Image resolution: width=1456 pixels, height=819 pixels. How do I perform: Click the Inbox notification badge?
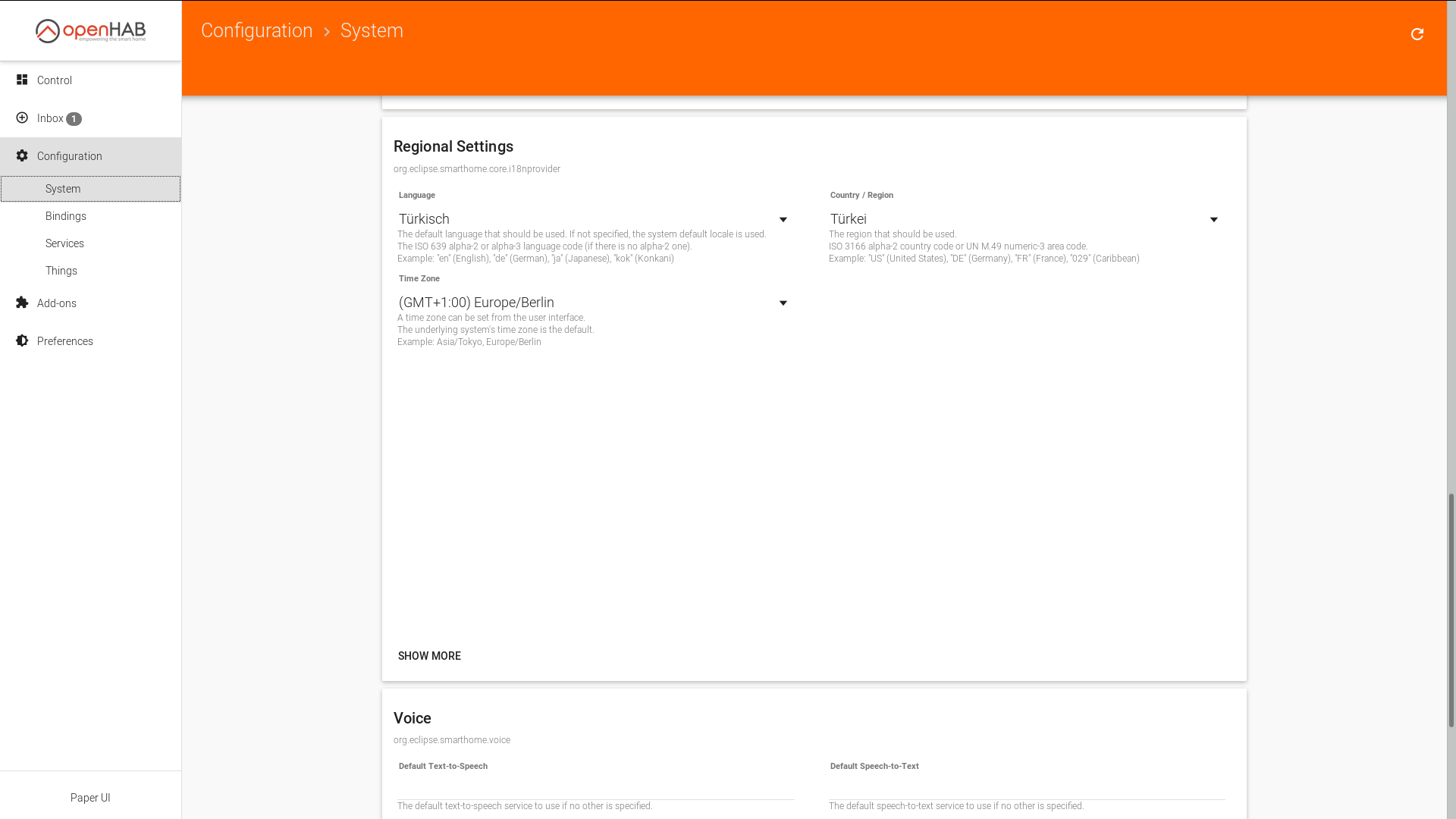point(74,118)
